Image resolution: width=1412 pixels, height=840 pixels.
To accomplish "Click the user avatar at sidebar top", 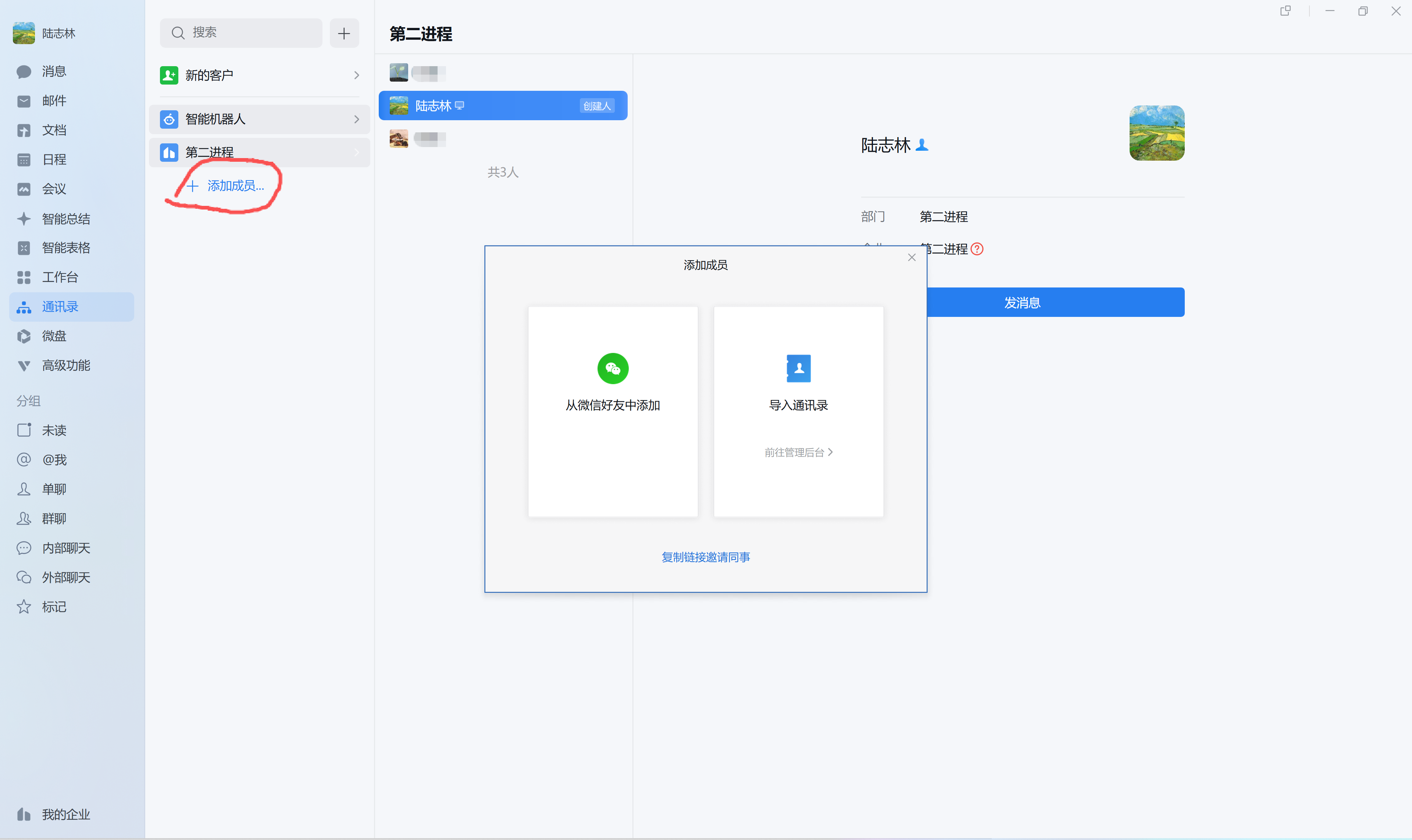I will click(x=24, y=33).
